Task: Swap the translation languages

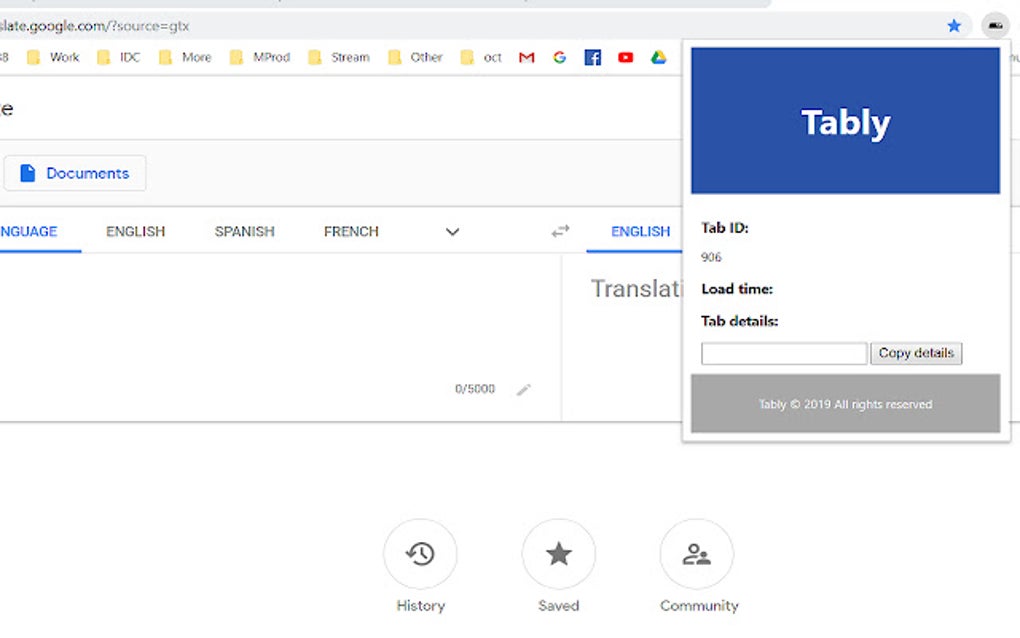Action: tap(560, 231)
